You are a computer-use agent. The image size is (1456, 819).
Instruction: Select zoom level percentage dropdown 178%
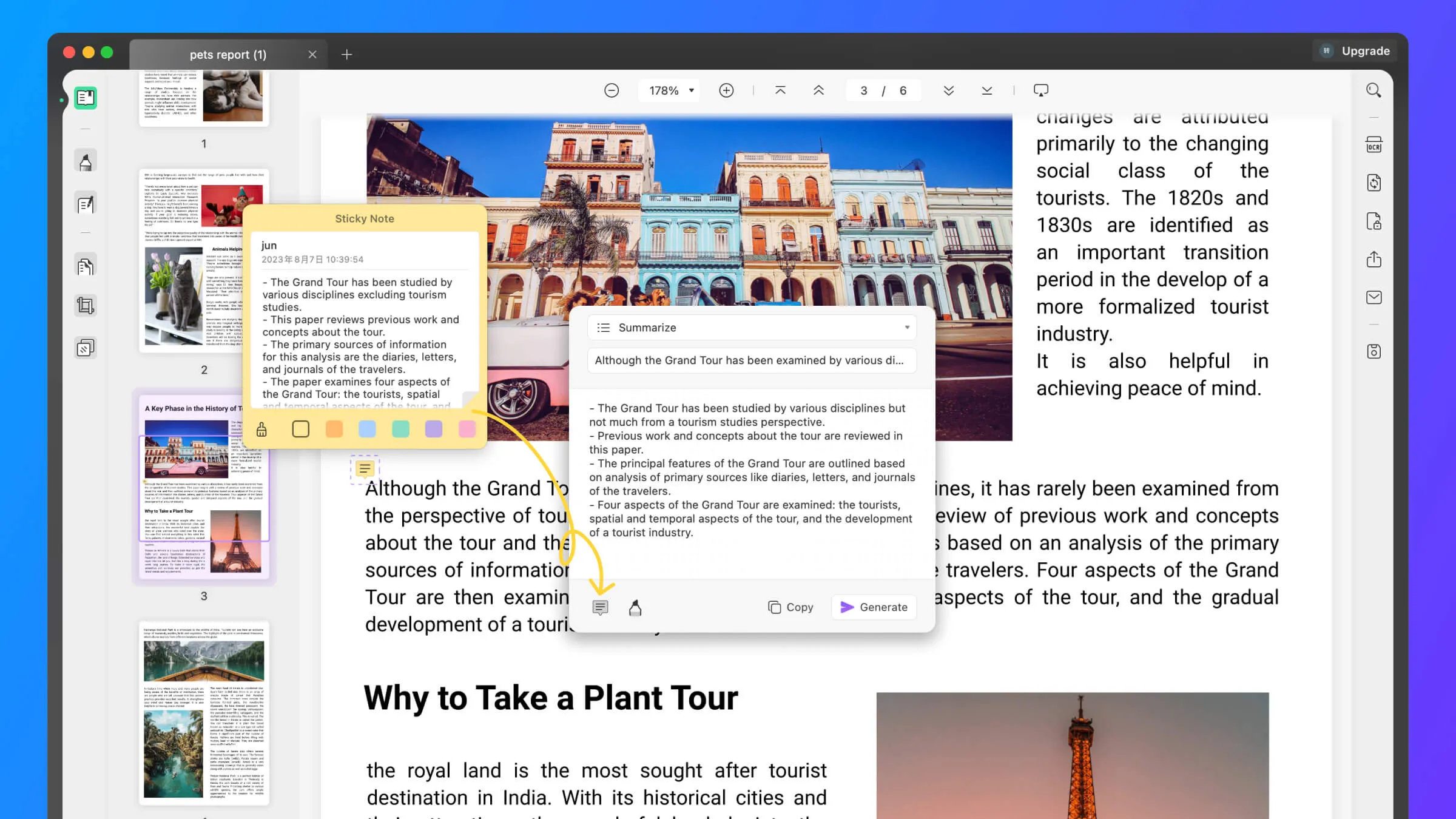point(669,90)
